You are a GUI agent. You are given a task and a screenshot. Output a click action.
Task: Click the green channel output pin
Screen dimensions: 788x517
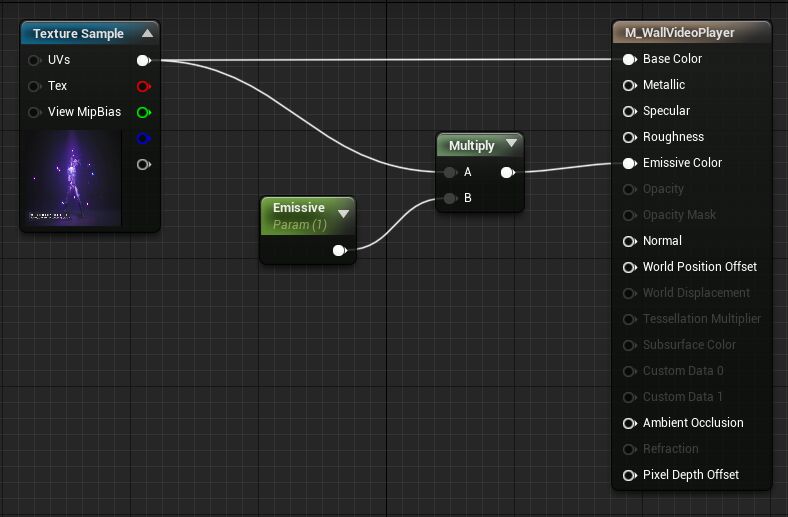[144, 112]
